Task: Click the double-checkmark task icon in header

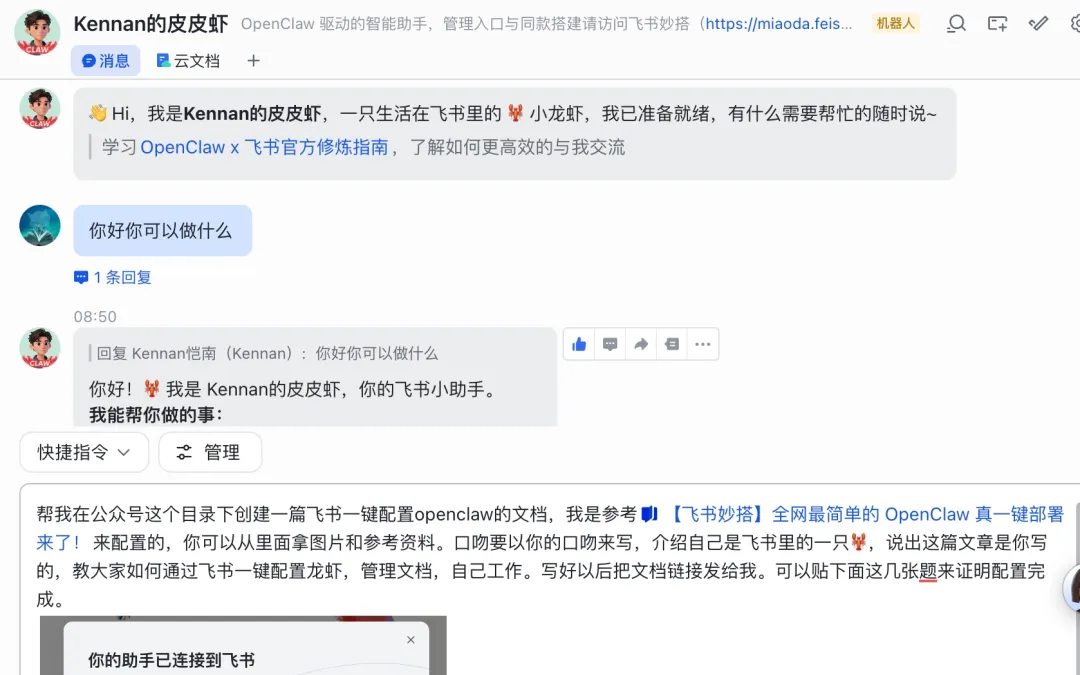Action: (1038, 24)
